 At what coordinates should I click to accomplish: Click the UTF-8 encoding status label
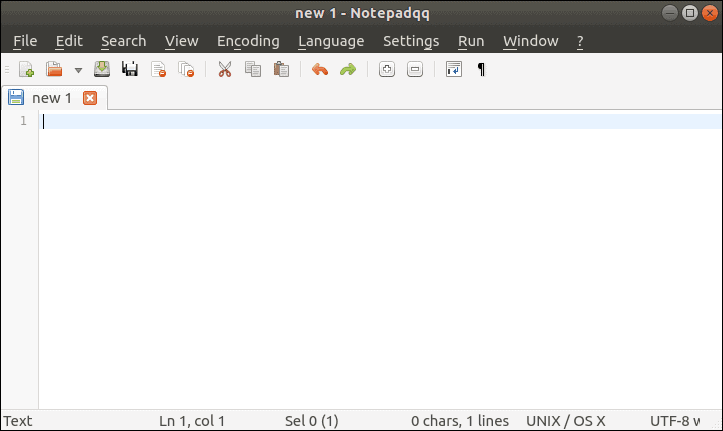(x=675, y=421)
